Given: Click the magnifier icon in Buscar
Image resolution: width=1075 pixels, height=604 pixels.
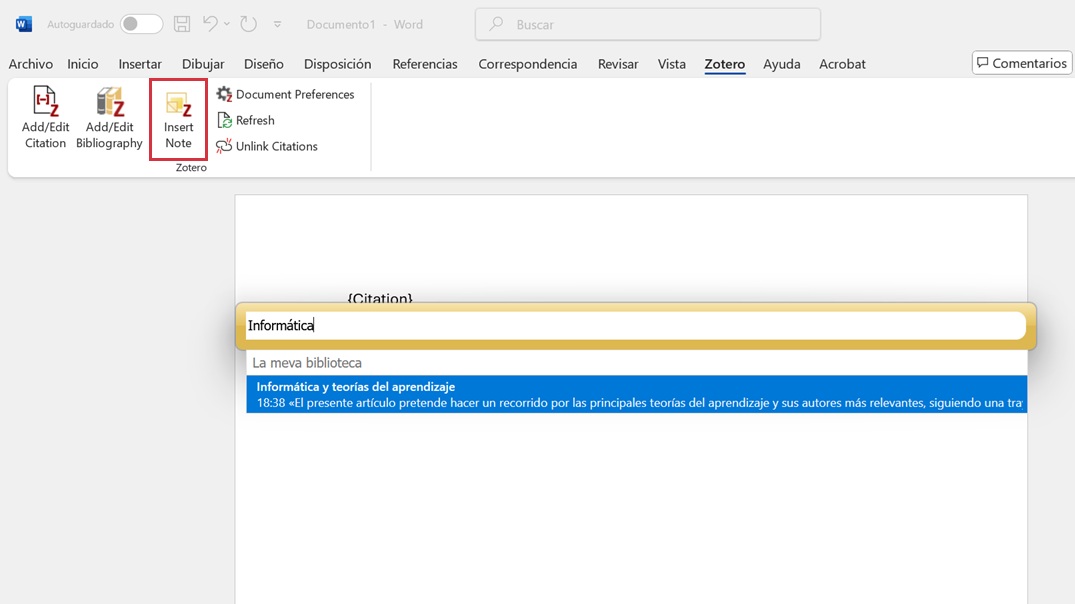Looking at the screenshot, I should point(496,24).
